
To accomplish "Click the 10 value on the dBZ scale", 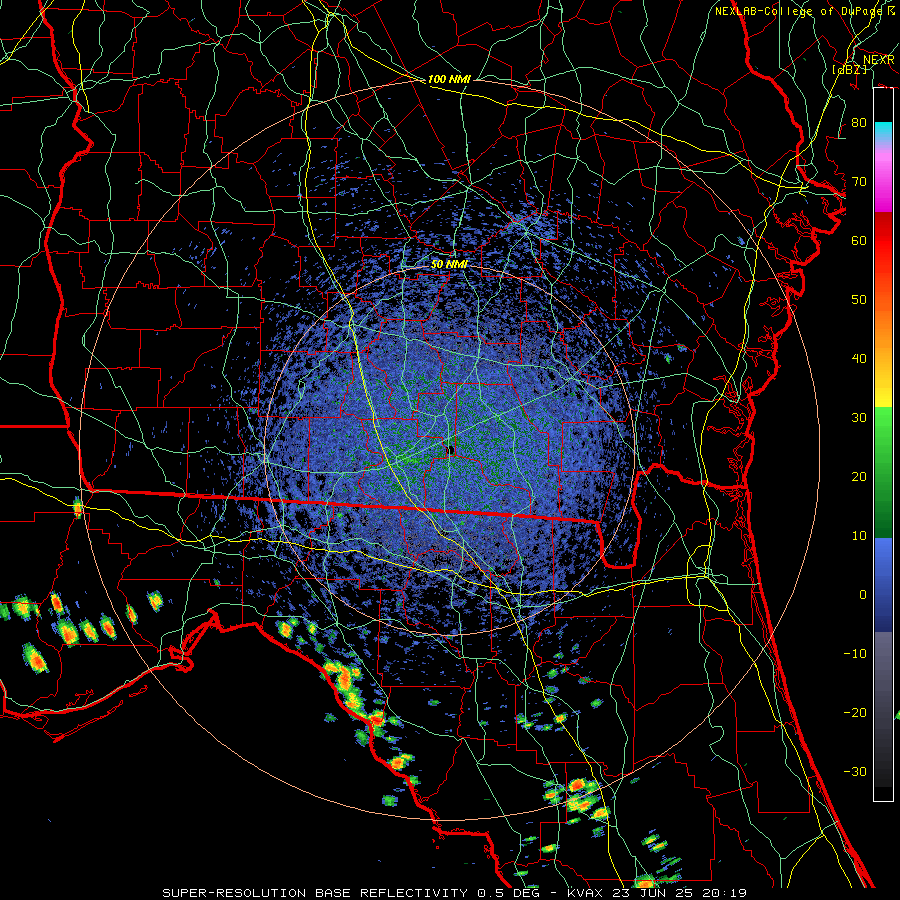I will (x=859, y=536).
